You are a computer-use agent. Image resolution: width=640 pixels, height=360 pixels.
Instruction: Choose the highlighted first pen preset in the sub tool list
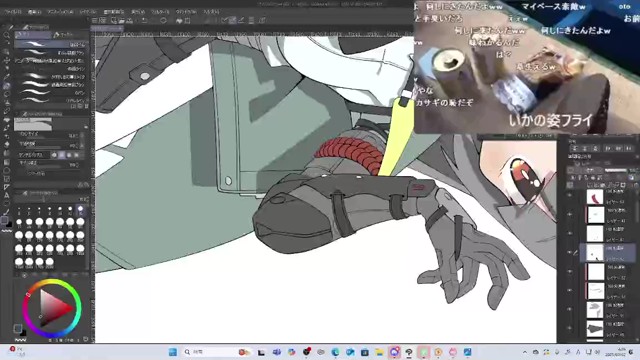click(x=50, y=44)
